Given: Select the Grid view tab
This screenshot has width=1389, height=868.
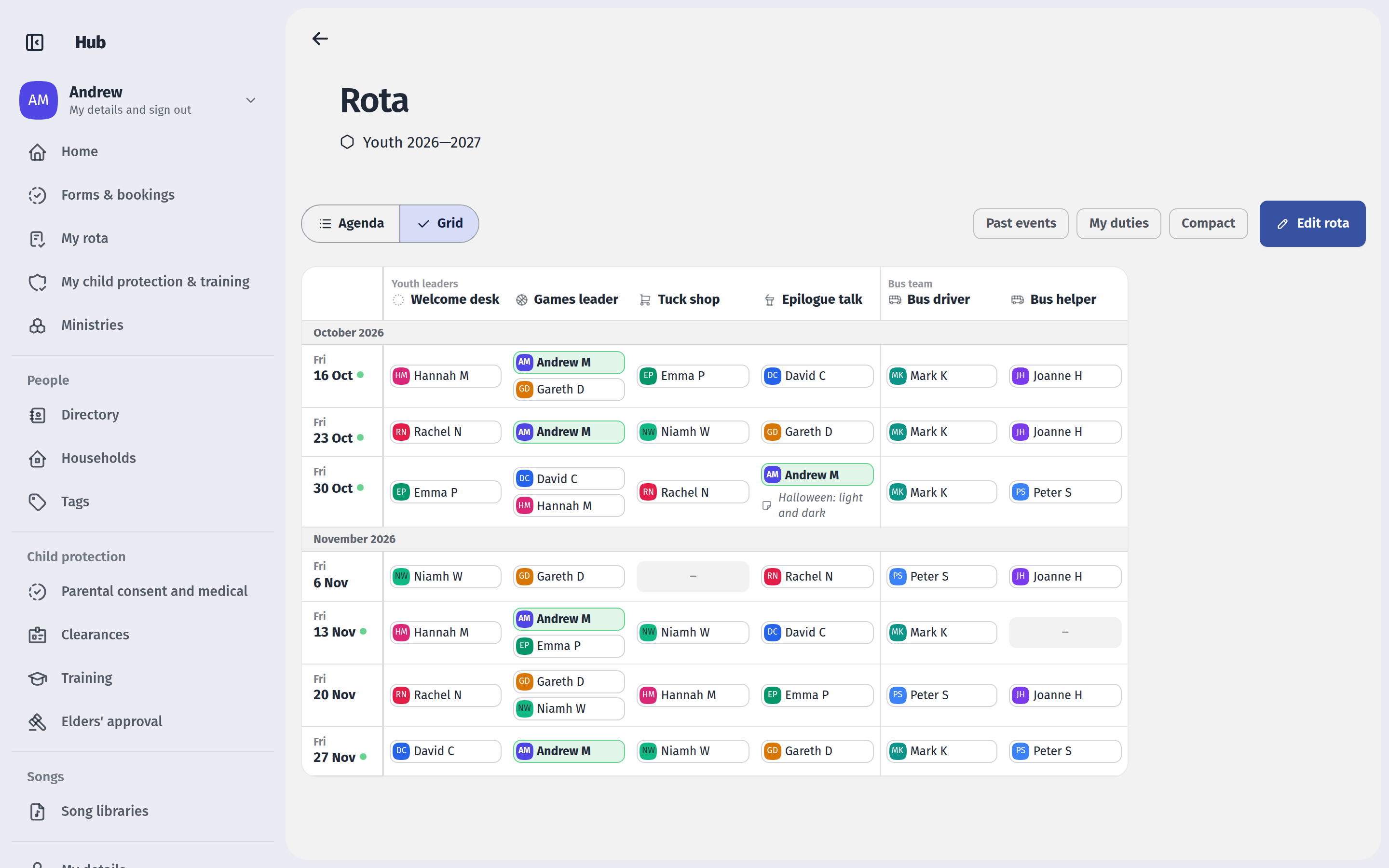Looking at the screenshot, I should tap(439, 223).
